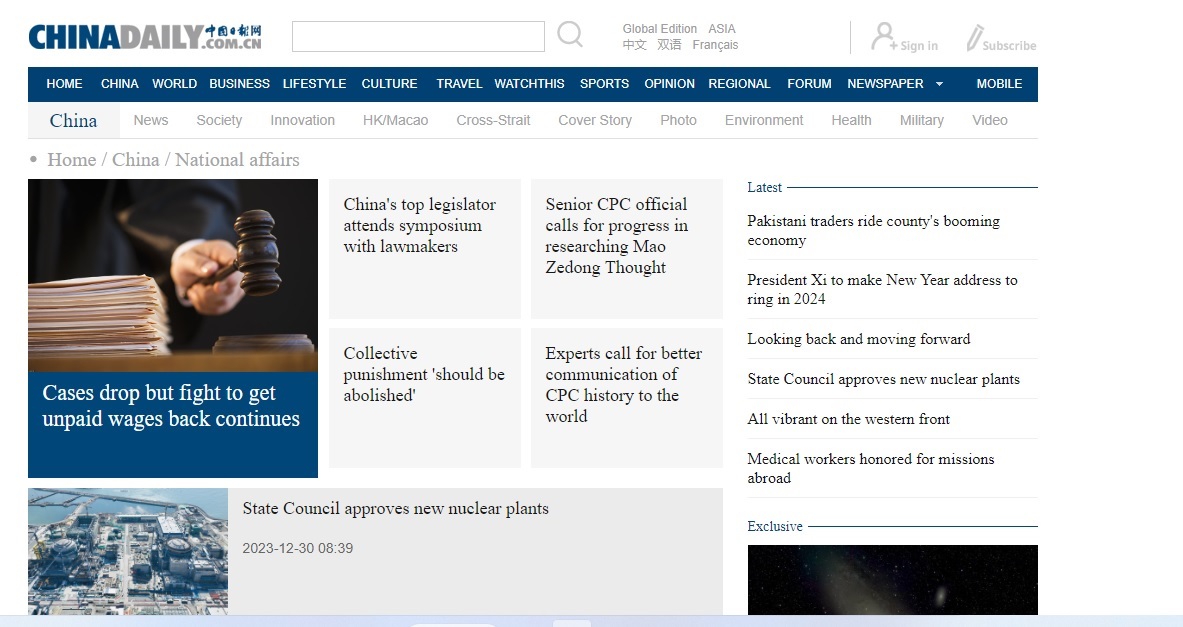1183x627 pixels.
Task: Switch to the Français edition
Action: pos(715,45)
